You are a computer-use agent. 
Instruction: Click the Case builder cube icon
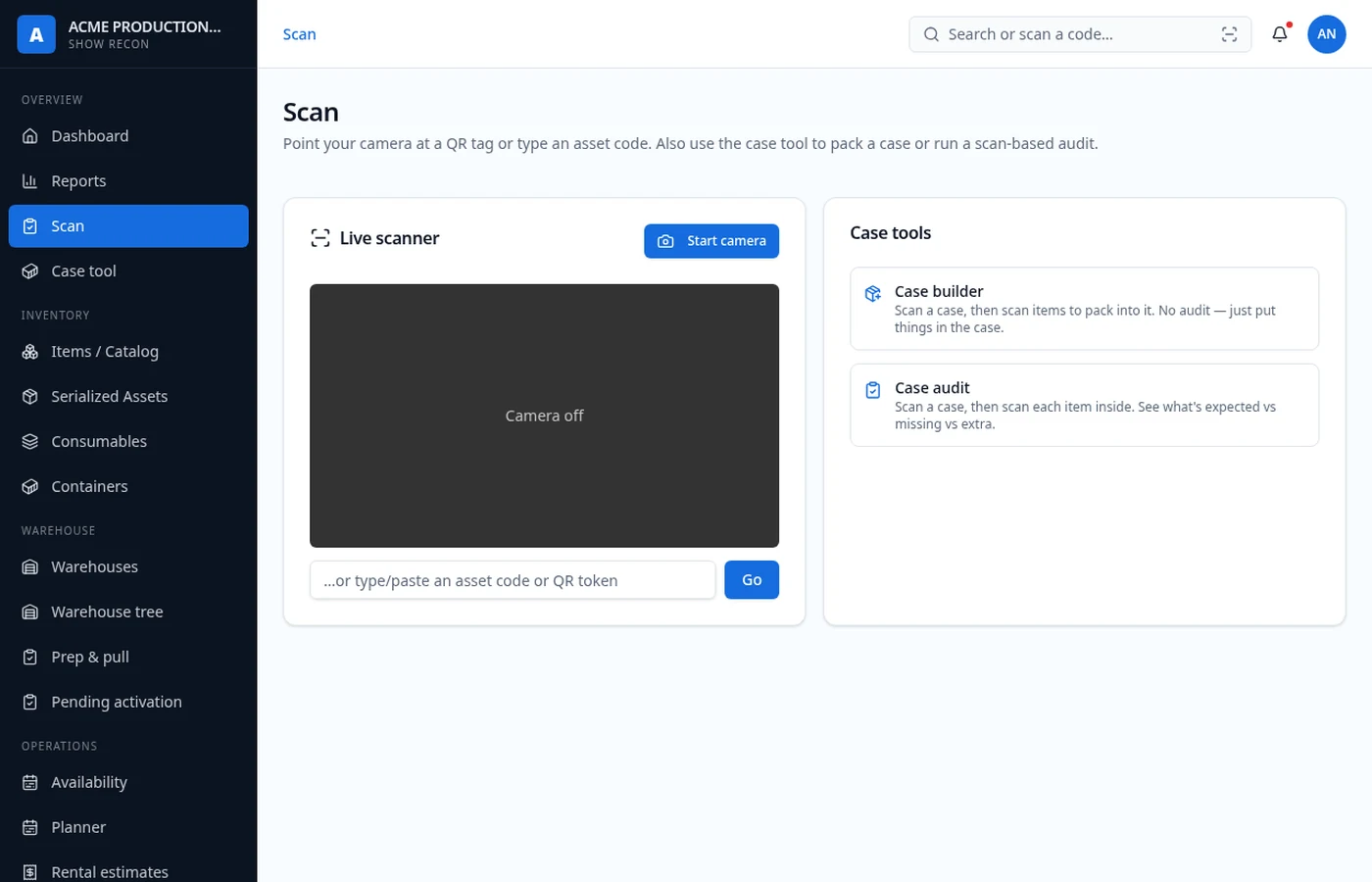(873, 293)
